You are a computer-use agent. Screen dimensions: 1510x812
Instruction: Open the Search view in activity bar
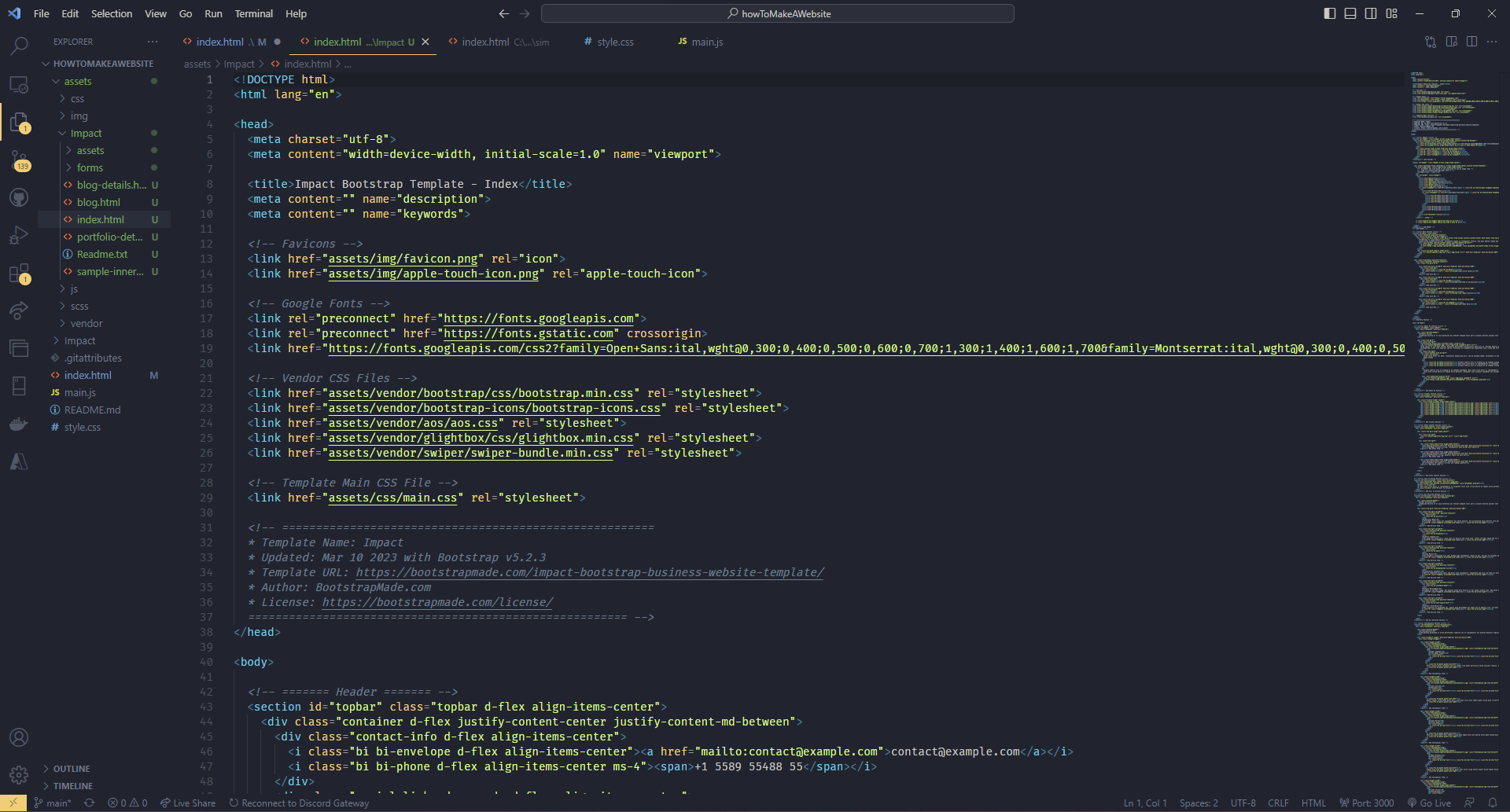(x=19, y=46)
